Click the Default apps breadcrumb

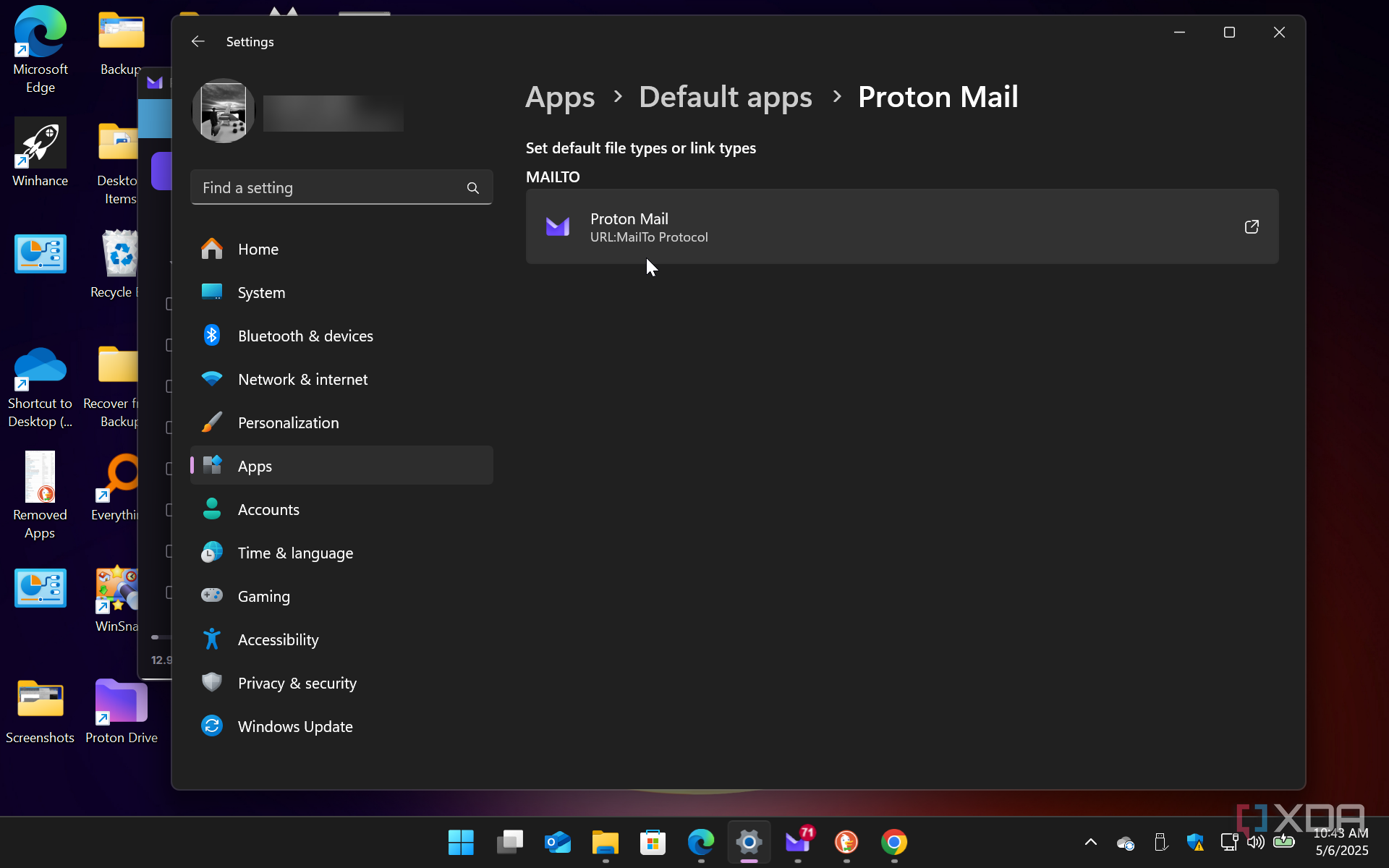coord(725,97)
